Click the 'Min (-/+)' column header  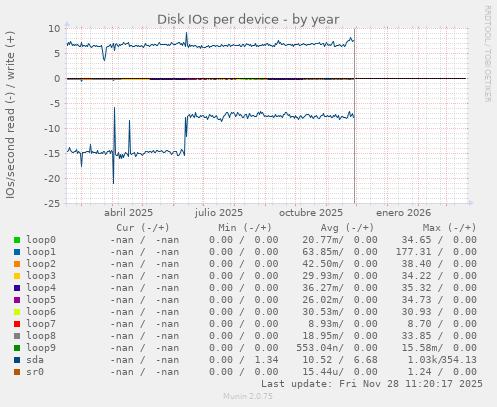click(x=245, y=228)
